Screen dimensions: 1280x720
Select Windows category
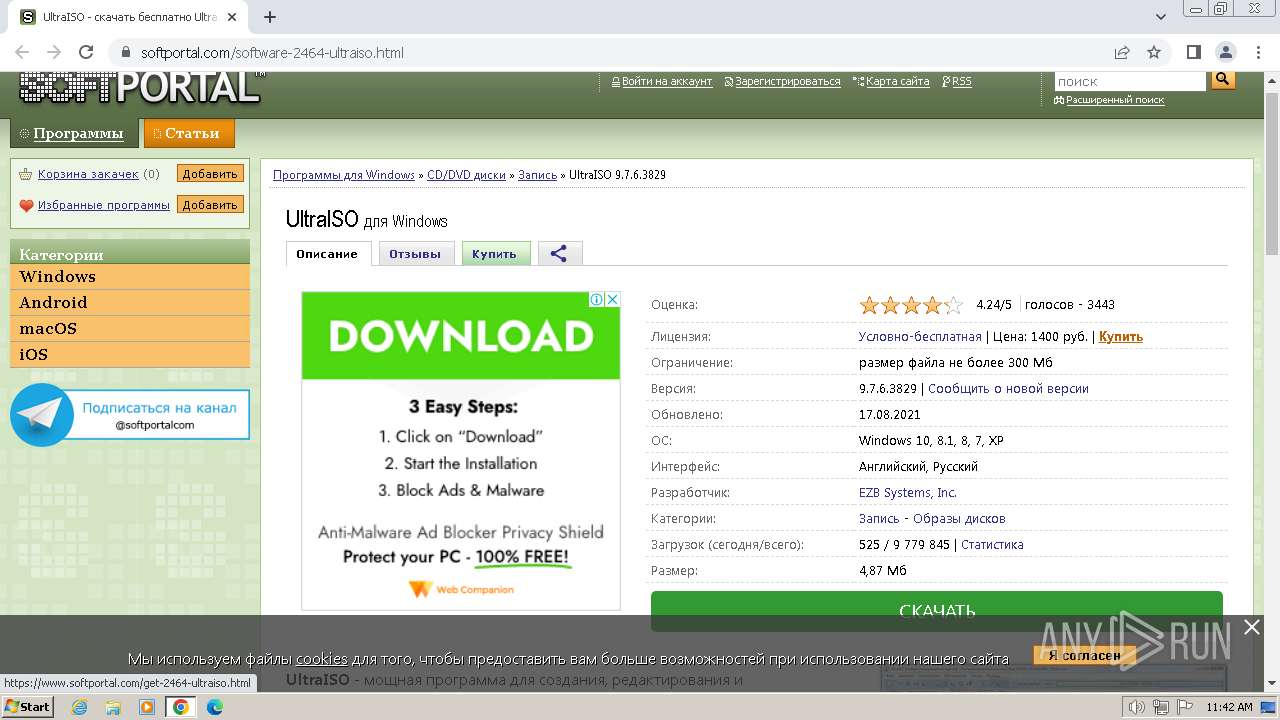click(130, 277)
